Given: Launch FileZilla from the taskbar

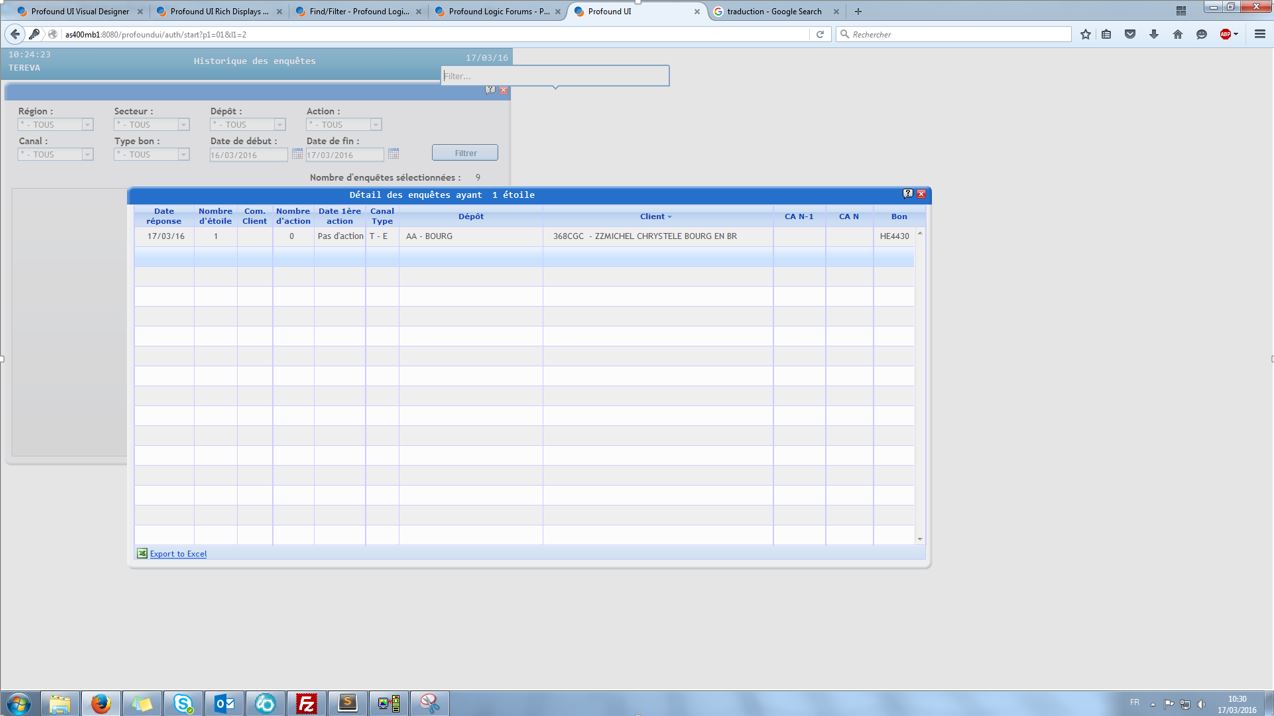Looking at the screenshot, I should 306,703.
